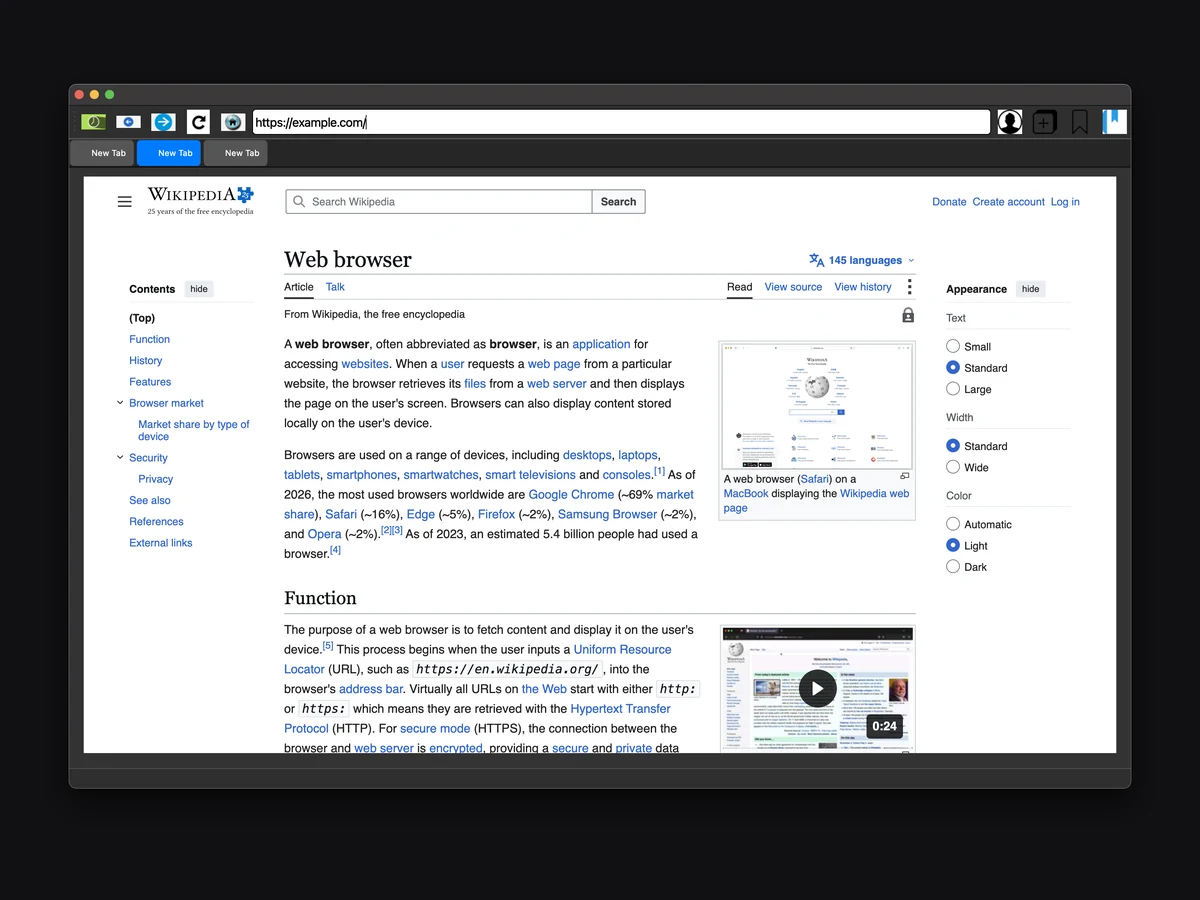
Task: Click citation [5] in Function section
Action: click(x=327, y=646)
